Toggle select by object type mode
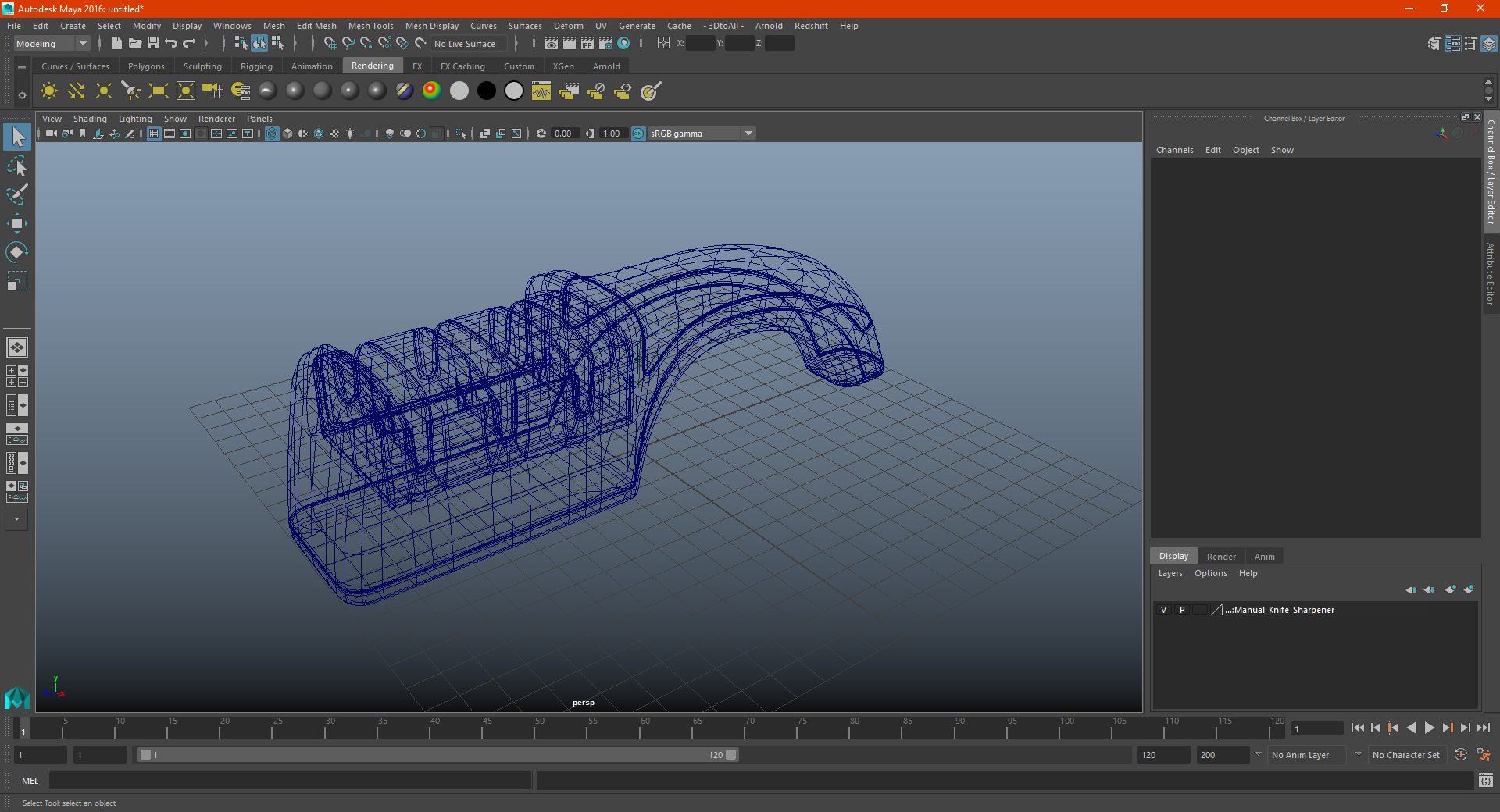1500x812 pixels. [259, 44]
